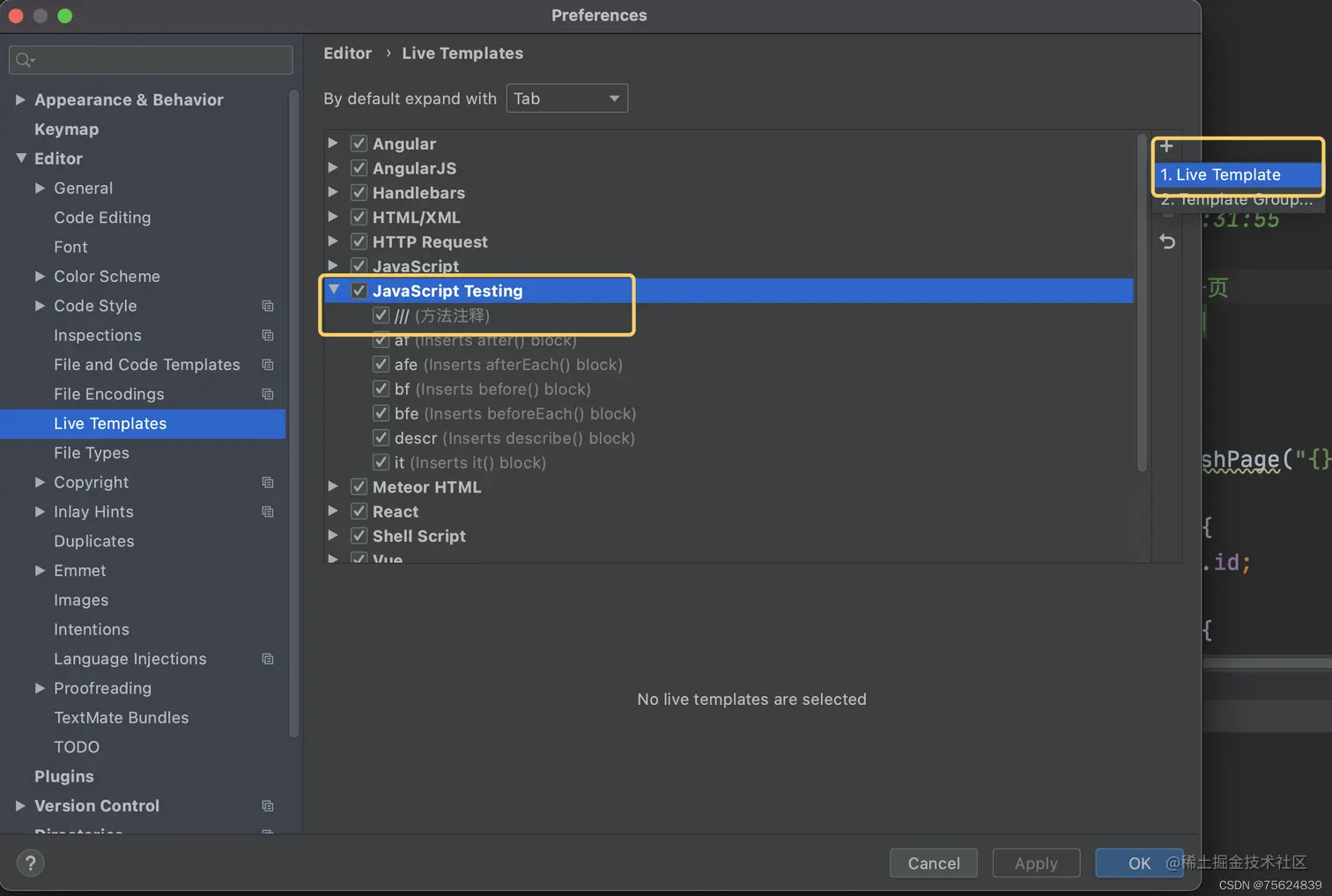Open the Keymap settings page
1332x896 pixels.
66,130
